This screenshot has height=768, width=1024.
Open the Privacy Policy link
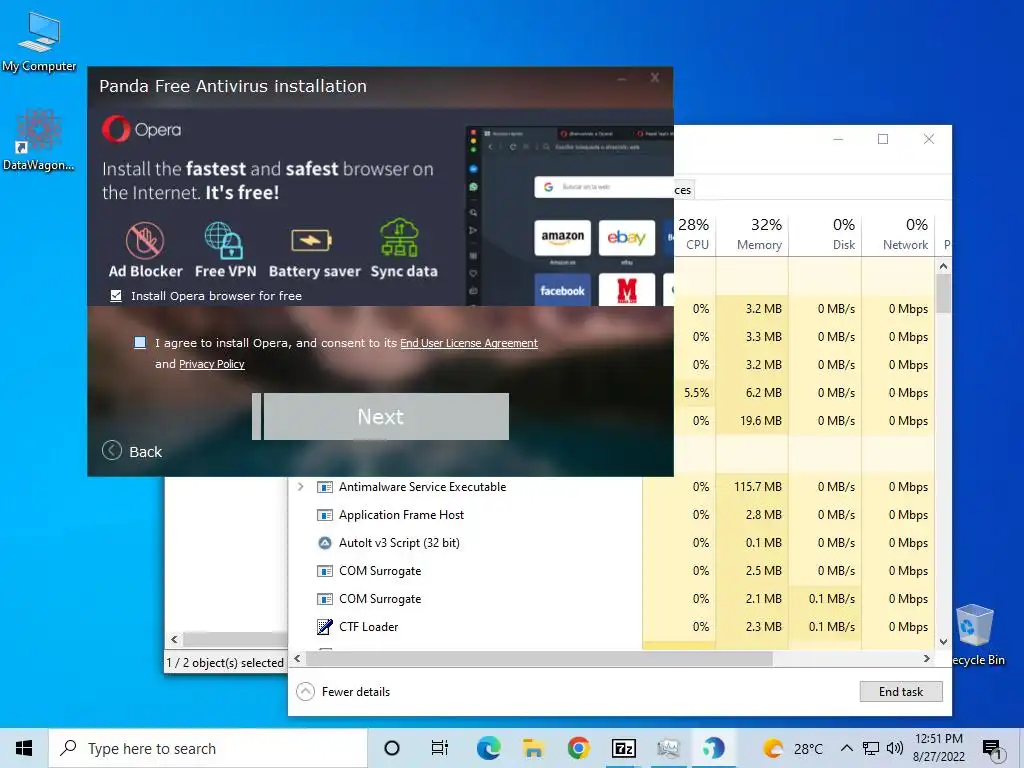point(212,364)
